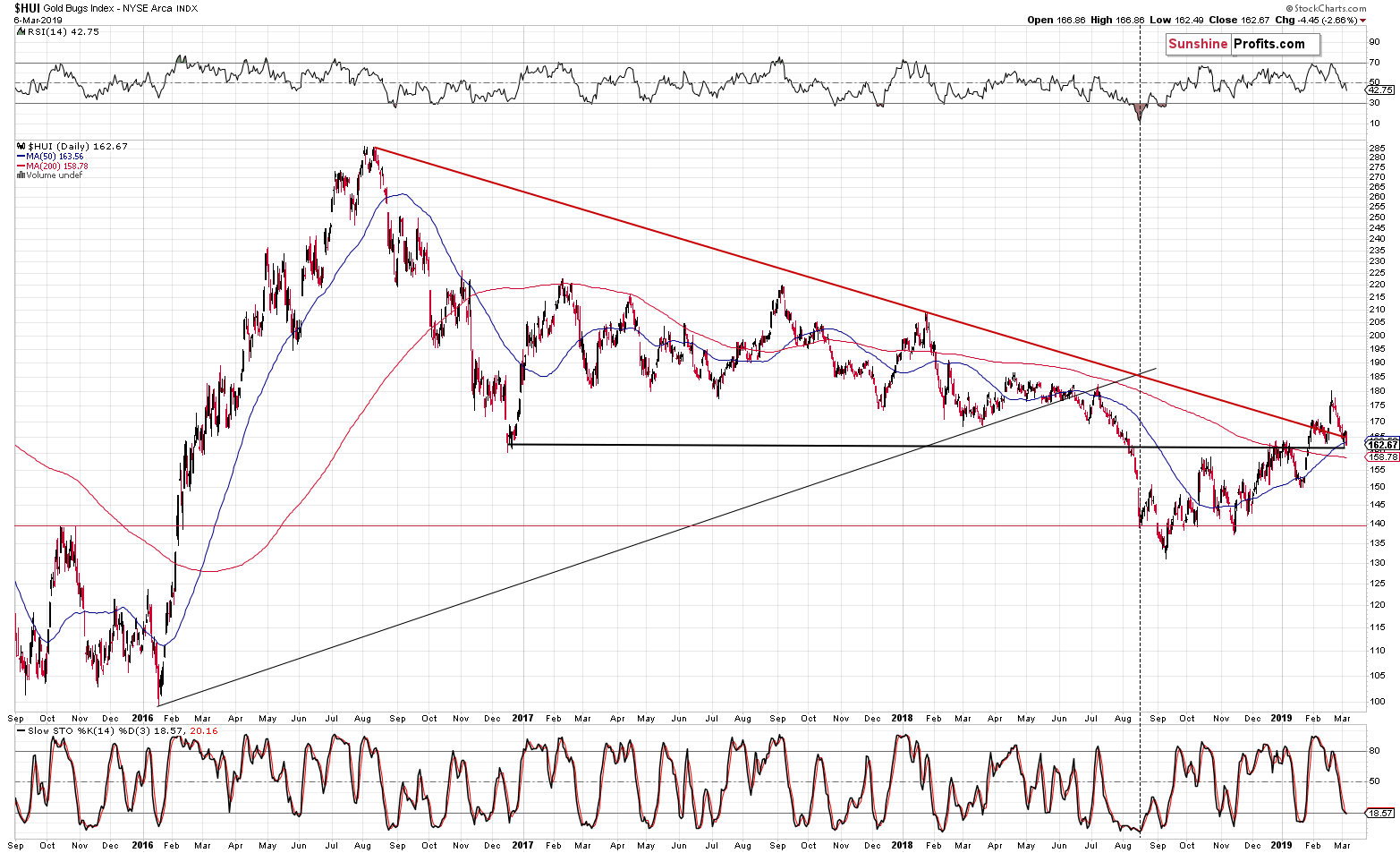Screen dimensions: 1400x853
Task: Click the $HUI candlestick legend icon
Action: click(x=22, y=147)
